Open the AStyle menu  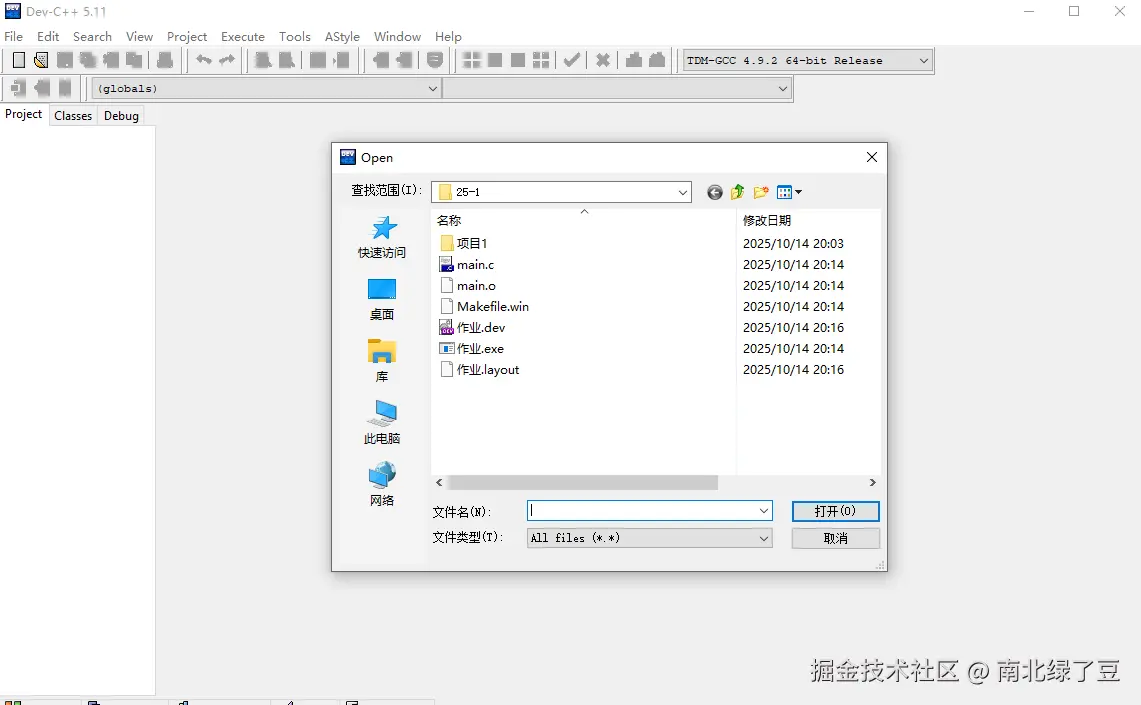click(342, 36)
